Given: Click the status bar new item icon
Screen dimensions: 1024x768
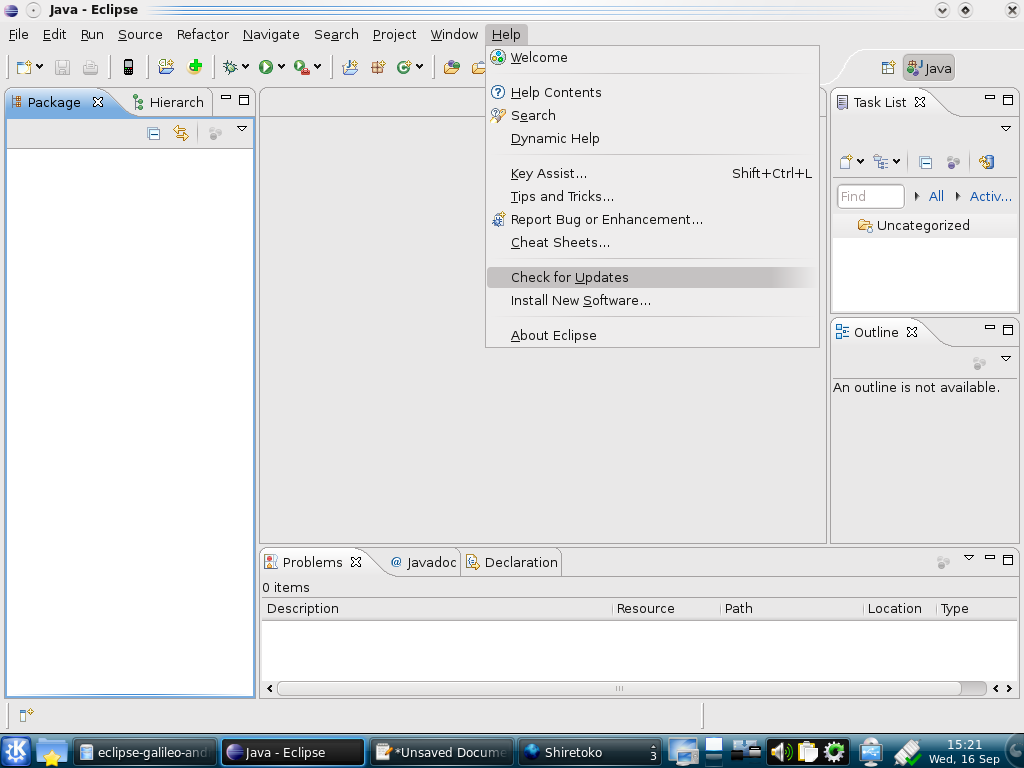Looking at the screenshot, I should (x=26, y=716).
